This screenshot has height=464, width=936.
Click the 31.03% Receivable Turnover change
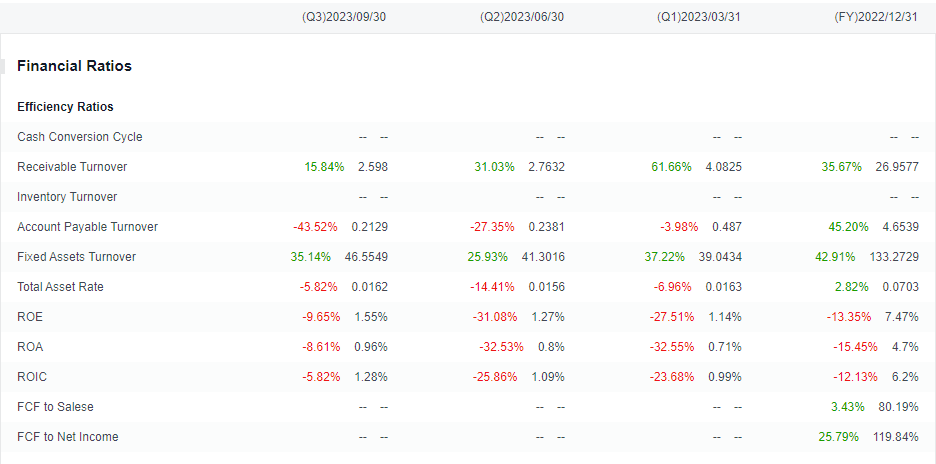[494, 167]
